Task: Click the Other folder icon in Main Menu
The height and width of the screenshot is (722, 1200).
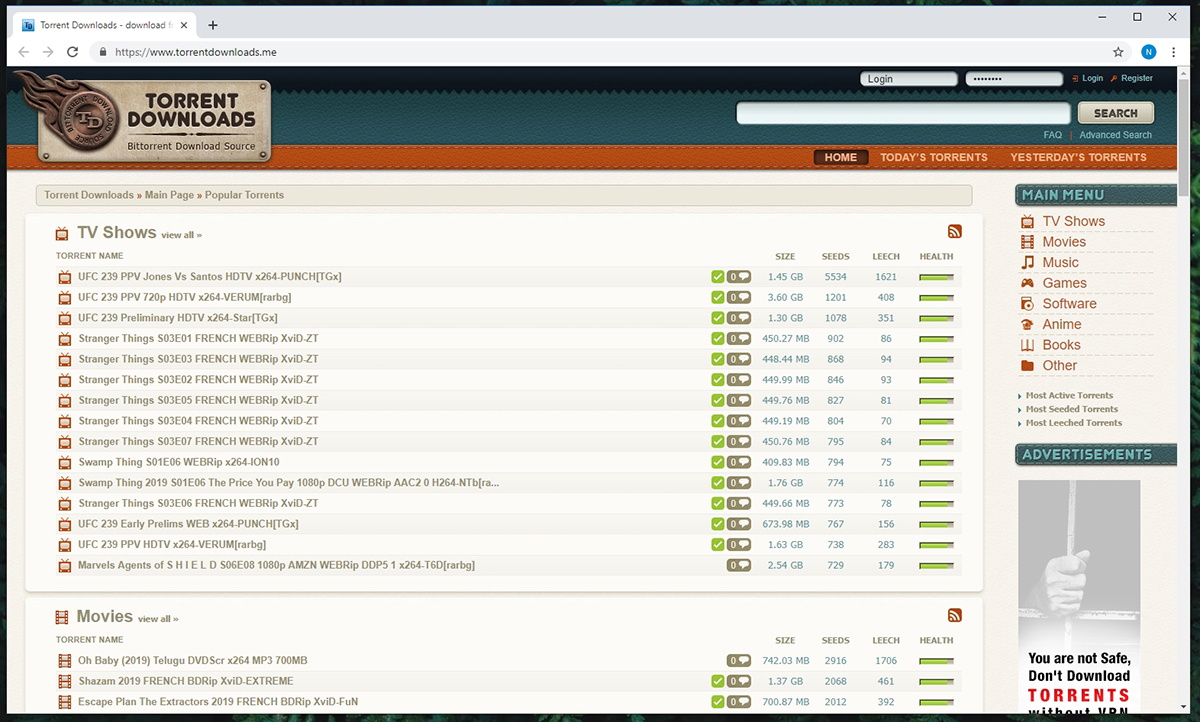Action: point(1027,366)
